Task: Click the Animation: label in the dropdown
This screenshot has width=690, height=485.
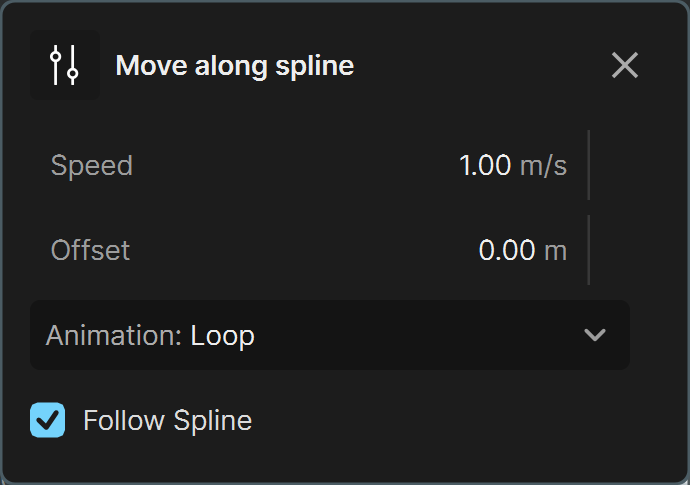Action: point(114,335)
